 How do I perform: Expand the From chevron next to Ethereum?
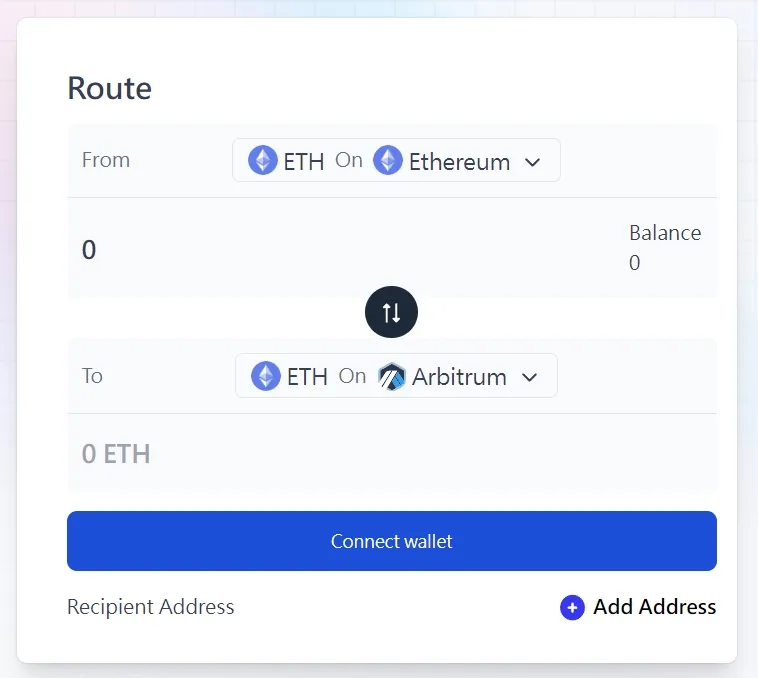tap(533, 162)
